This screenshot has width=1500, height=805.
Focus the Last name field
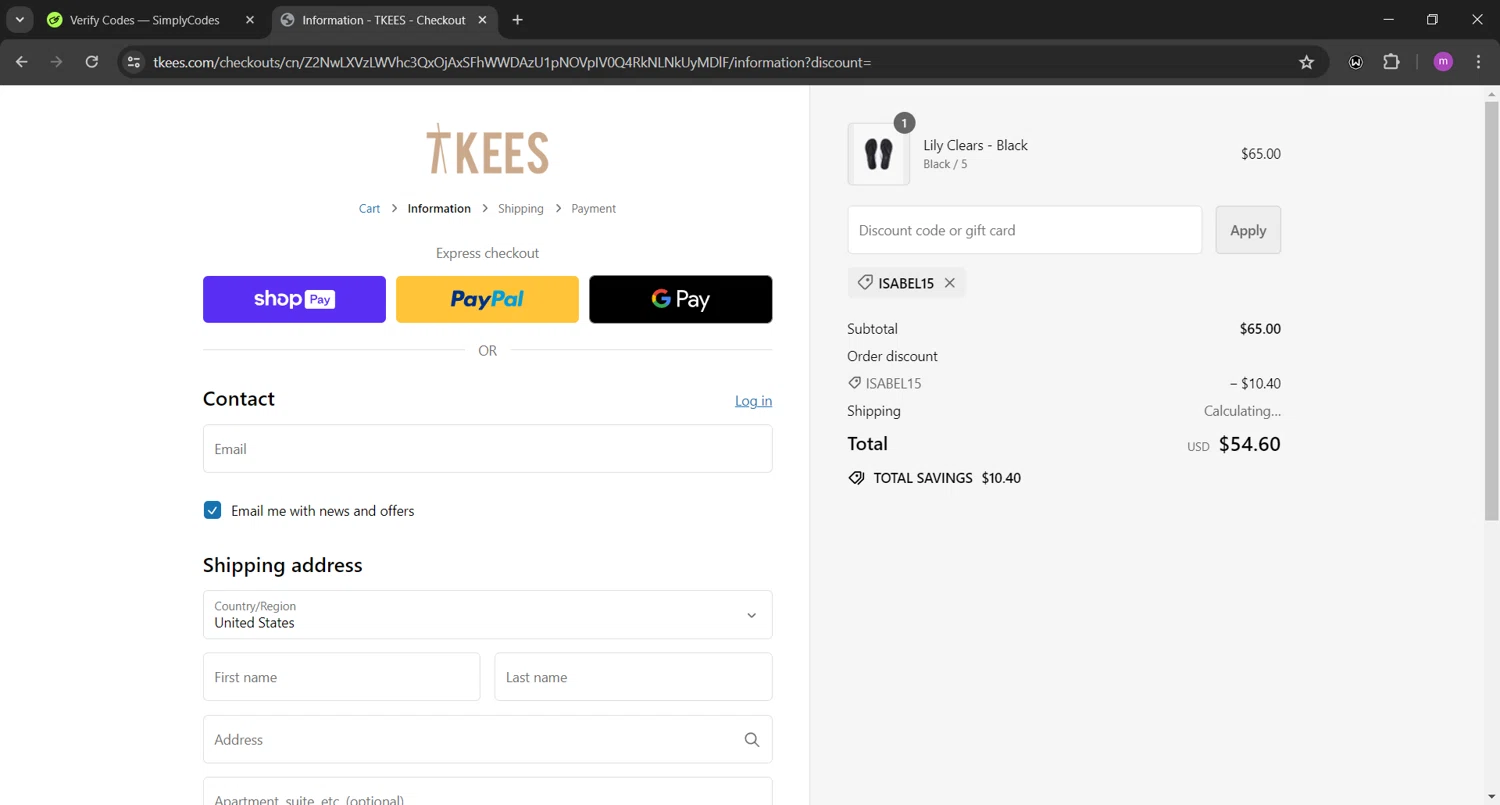point(633,677)
